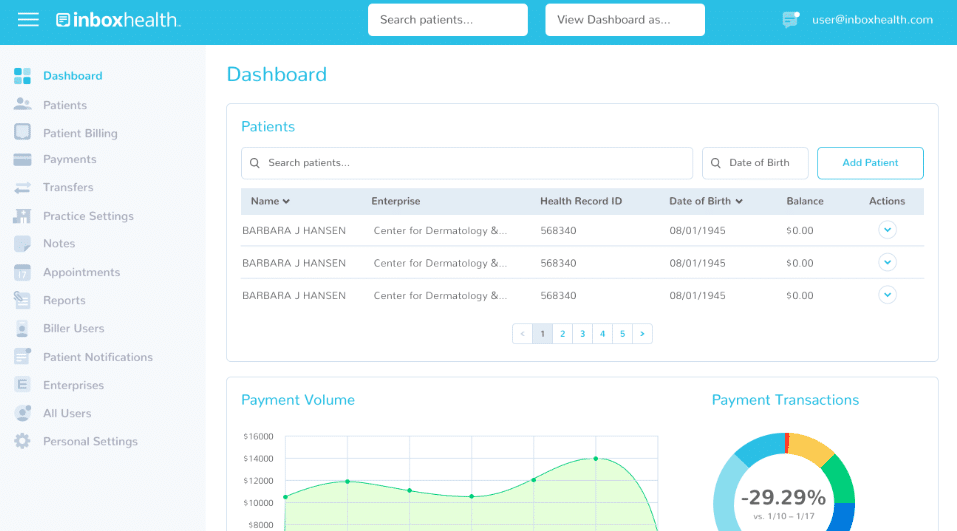Image resolution: width=957 pixels, height=531 pixels.
Task: Click magnifier icon in Date of Birth field
Action: pyautogui.click(x=716, y=163)
